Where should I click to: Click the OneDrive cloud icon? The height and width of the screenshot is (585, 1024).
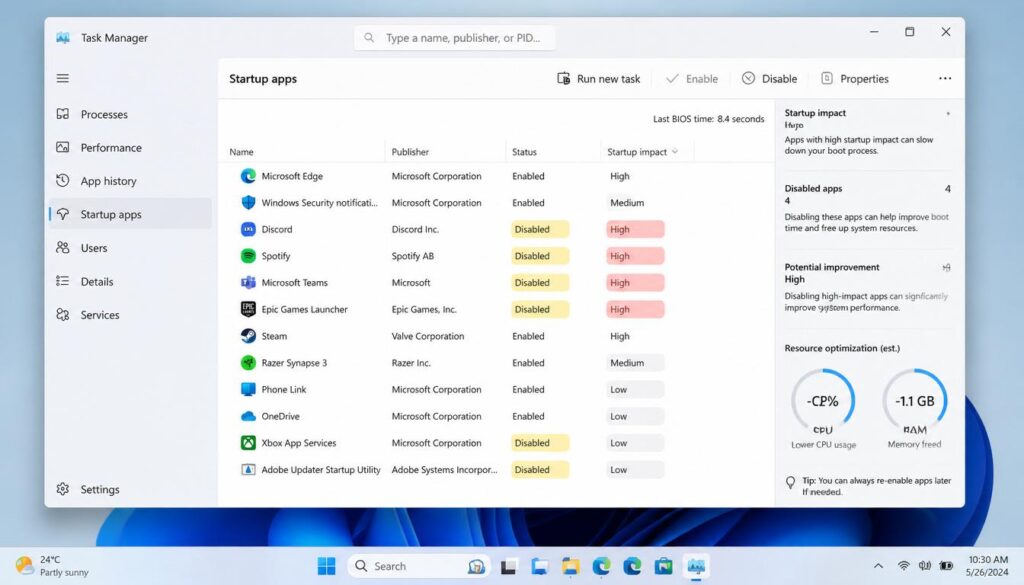click(x=248, y=416)
